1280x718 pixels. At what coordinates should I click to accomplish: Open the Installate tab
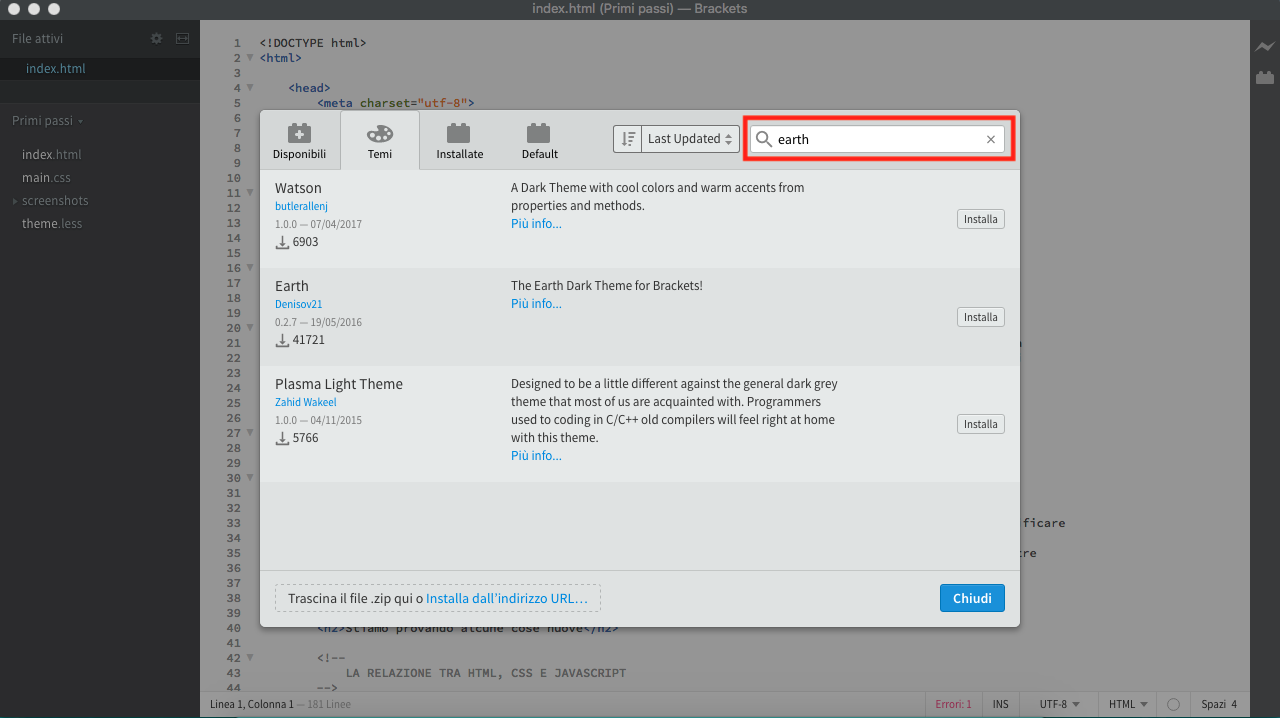pos(459,141)
